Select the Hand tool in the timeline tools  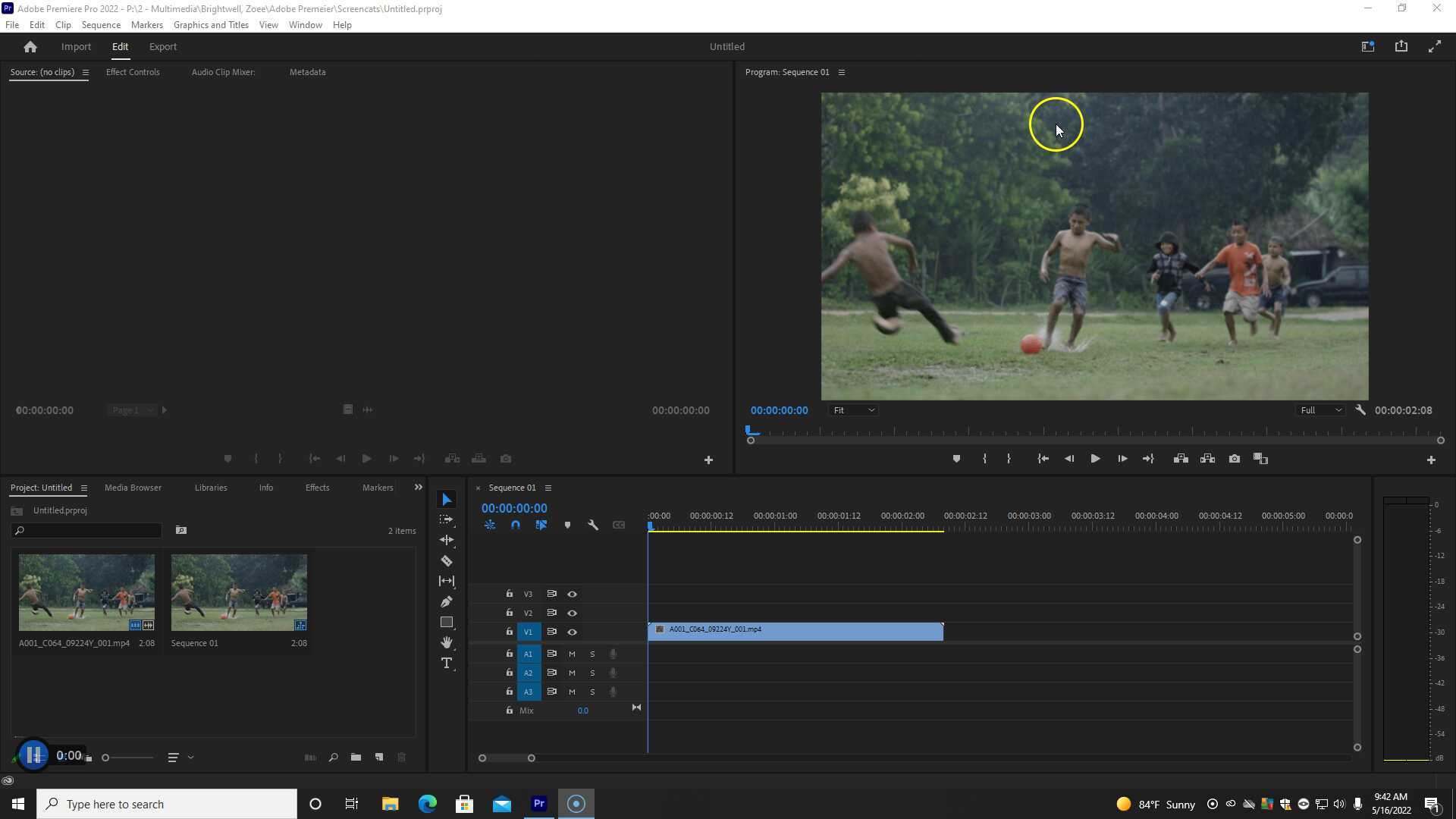[447, 642]
